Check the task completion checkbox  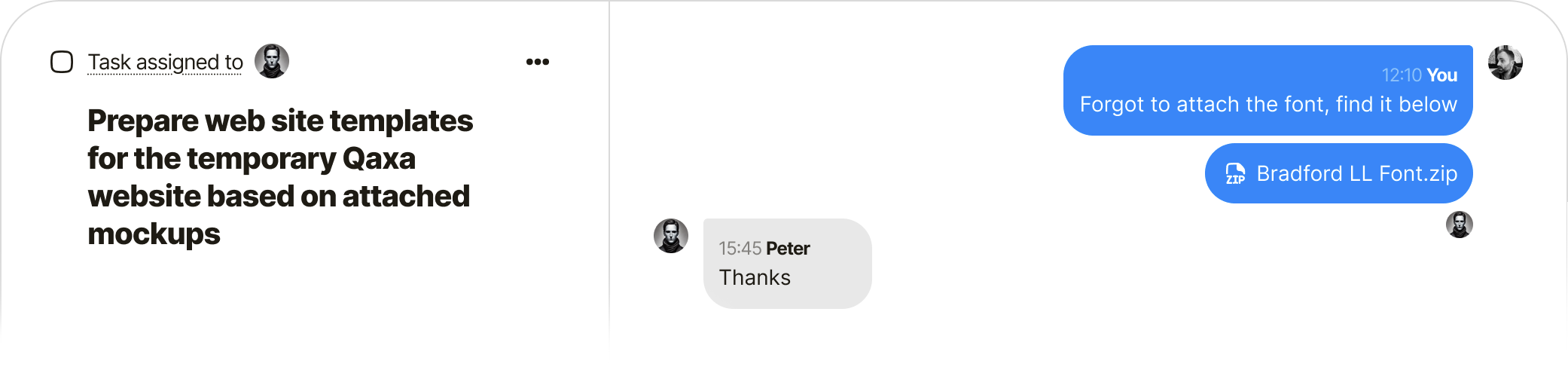pyautogui.click(x=62, y=62)
